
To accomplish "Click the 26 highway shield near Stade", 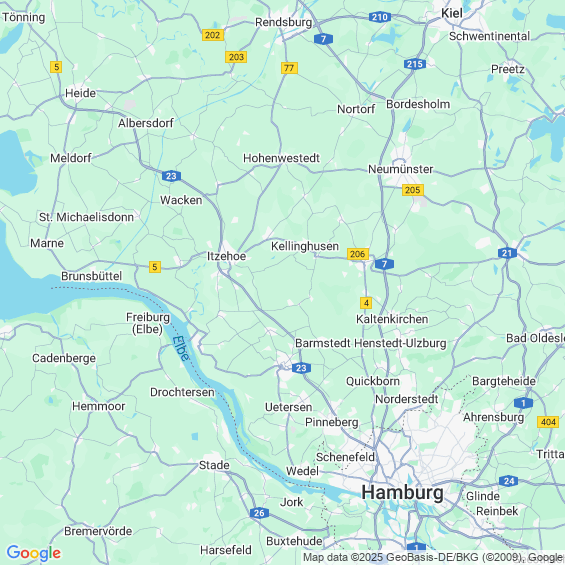I will click(x=259, y=513).
